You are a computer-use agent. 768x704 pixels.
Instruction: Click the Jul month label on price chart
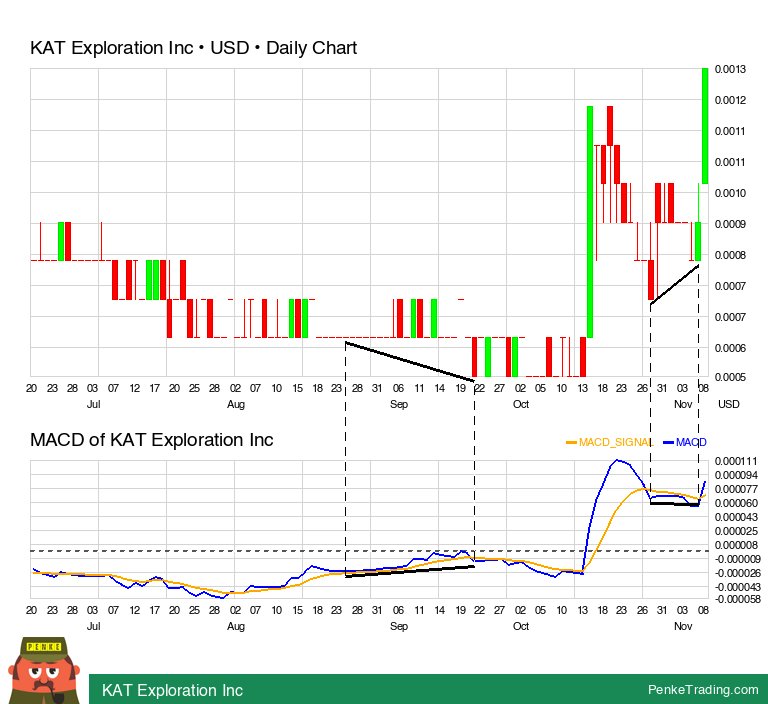tap(93, 404)
